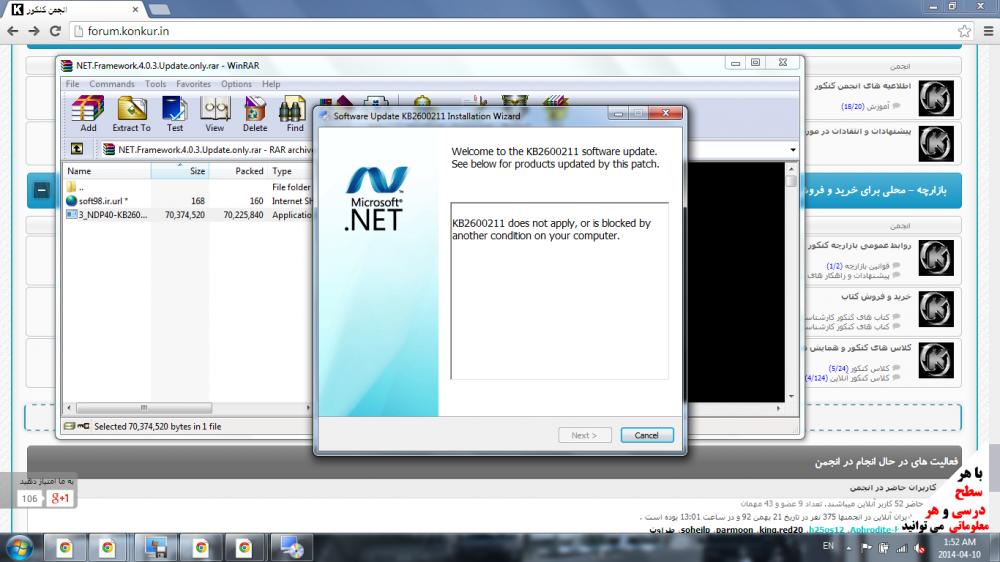Click the volume icon in system tray
1000x562 pixels.
[x=920, y=548]
